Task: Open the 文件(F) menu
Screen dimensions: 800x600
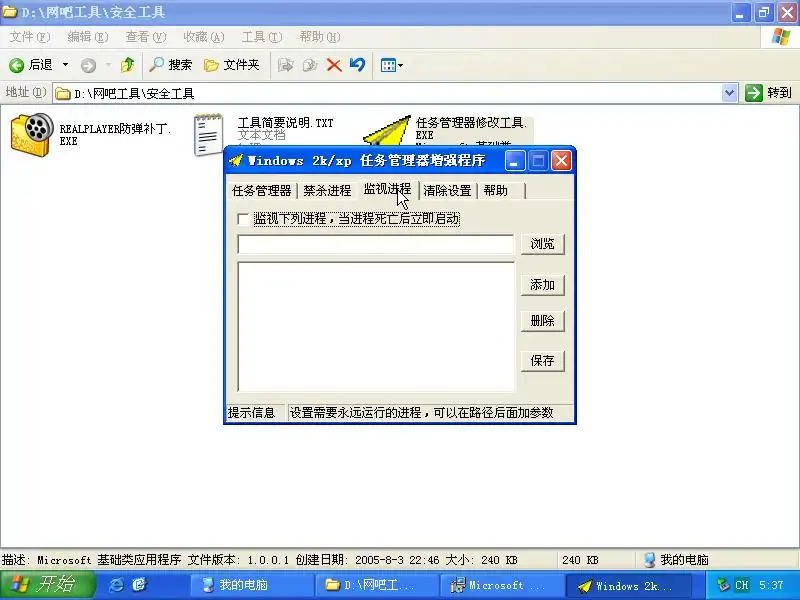Action: [30, 37]
